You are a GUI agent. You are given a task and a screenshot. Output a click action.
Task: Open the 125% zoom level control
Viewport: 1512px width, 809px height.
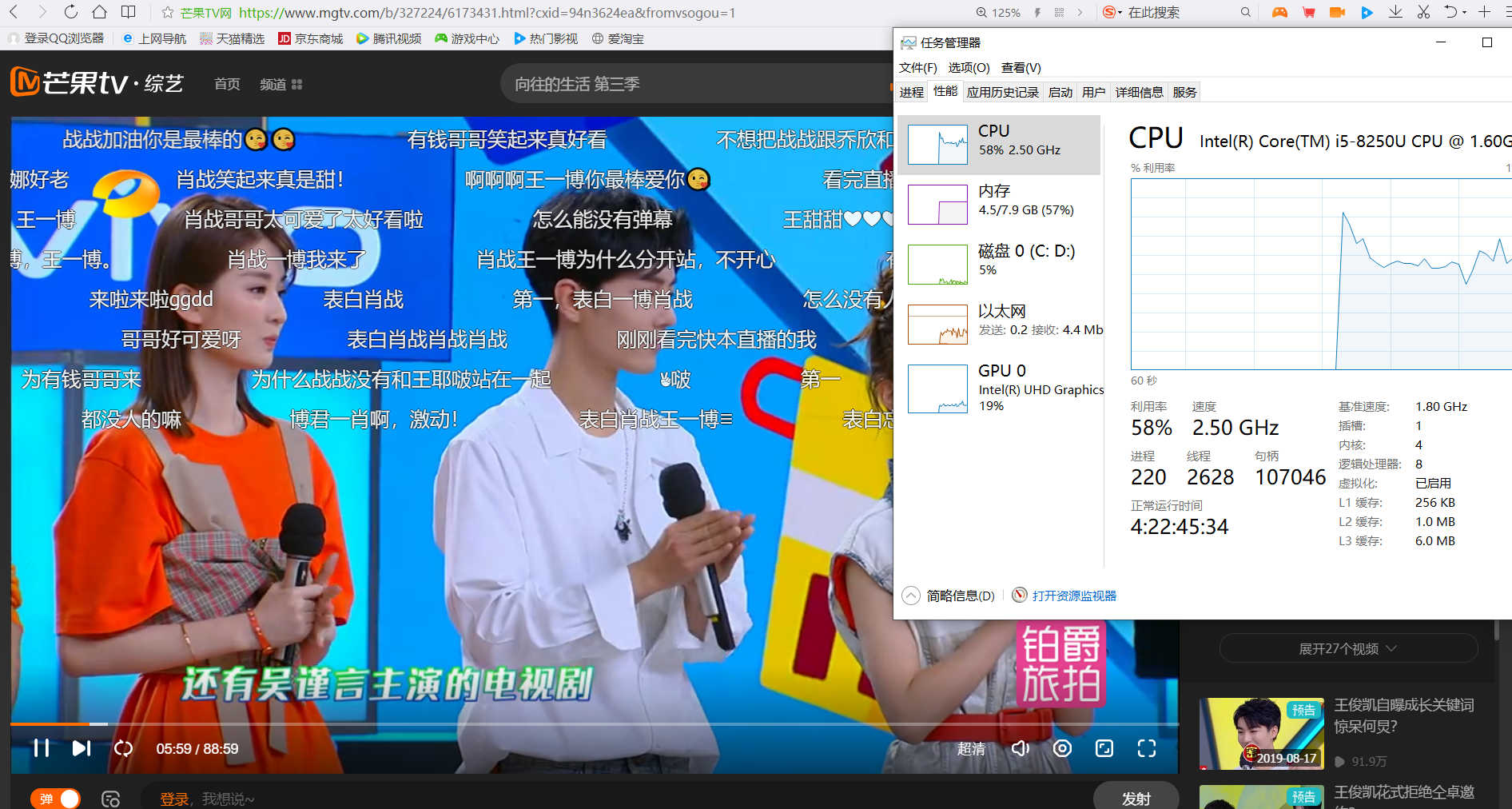click(x=998, y=13)
